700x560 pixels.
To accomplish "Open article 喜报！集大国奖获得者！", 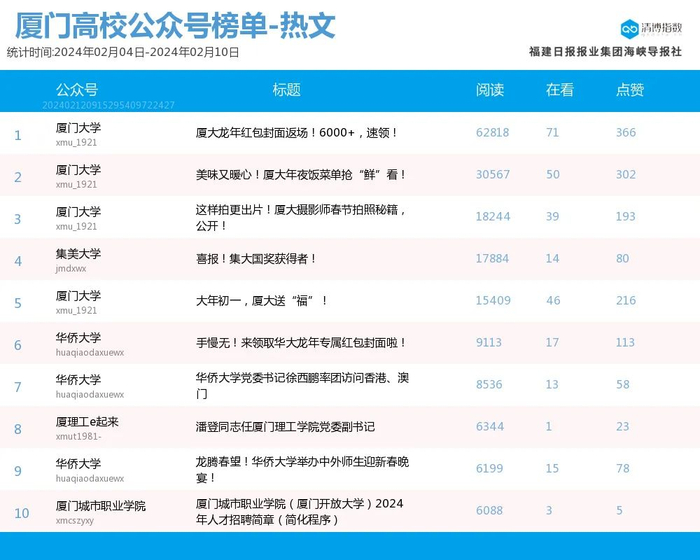I will click(x=256, y=259).
